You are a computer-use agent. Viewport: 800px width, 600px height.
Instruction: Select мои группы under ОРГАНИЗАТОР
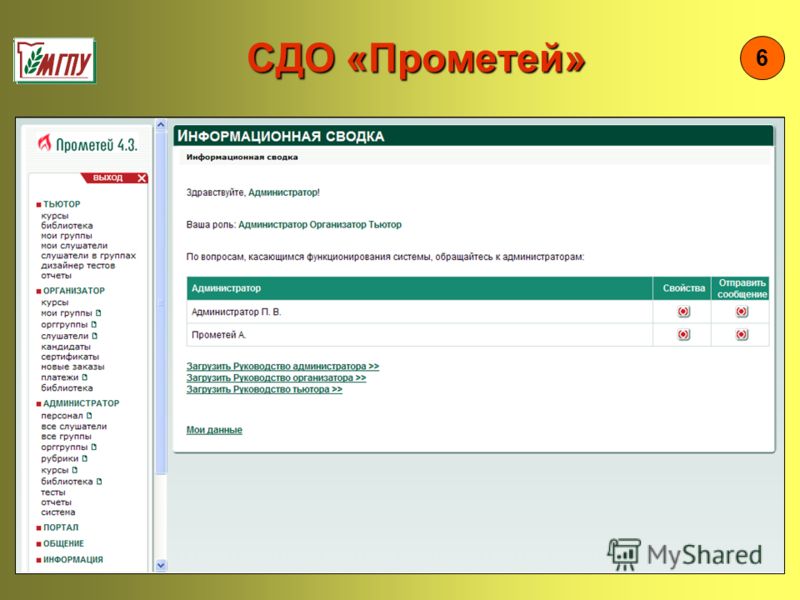66,313
